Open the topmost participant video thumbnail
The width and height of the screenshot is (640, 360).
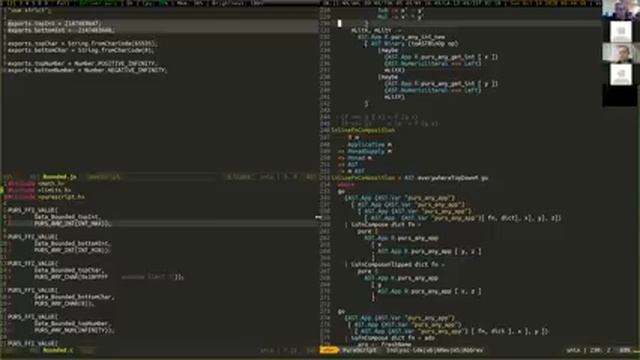click(621, 9)
